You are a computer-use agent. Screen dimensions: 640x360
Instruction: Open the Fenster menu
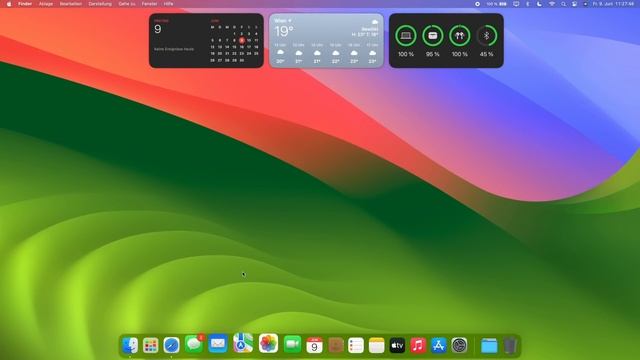pos(149,4)
